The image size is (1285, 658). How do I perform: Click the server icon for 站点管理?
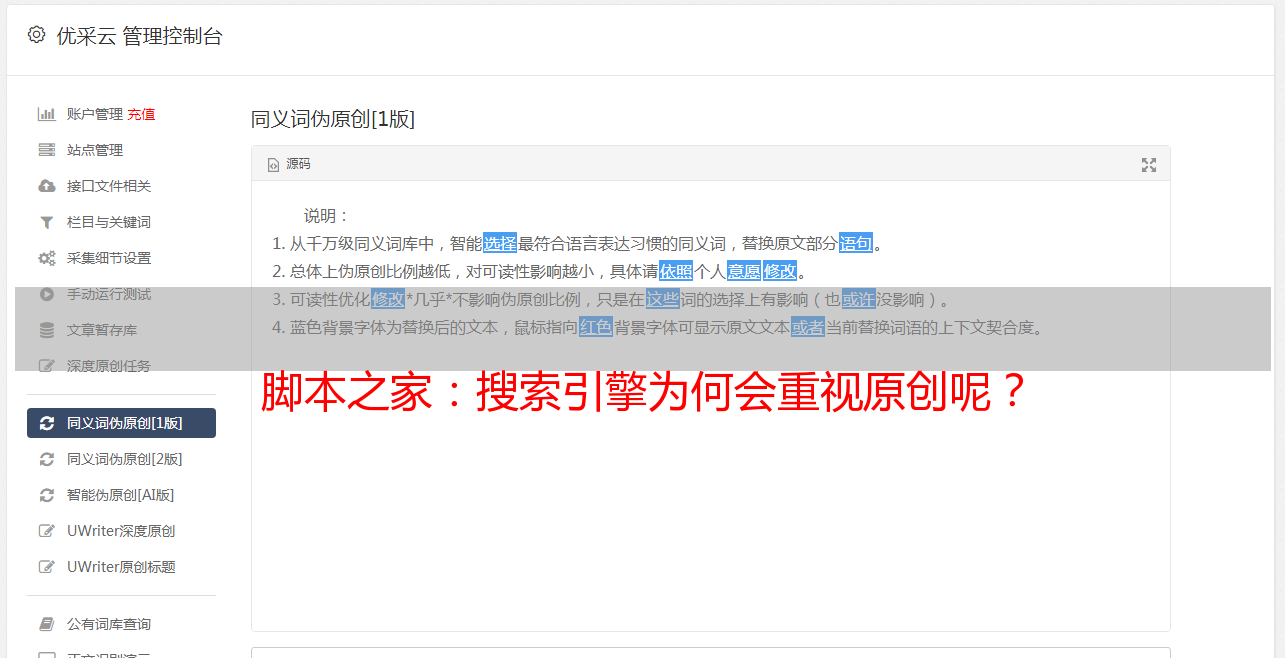pyautogui.click(x=46, y=150)
